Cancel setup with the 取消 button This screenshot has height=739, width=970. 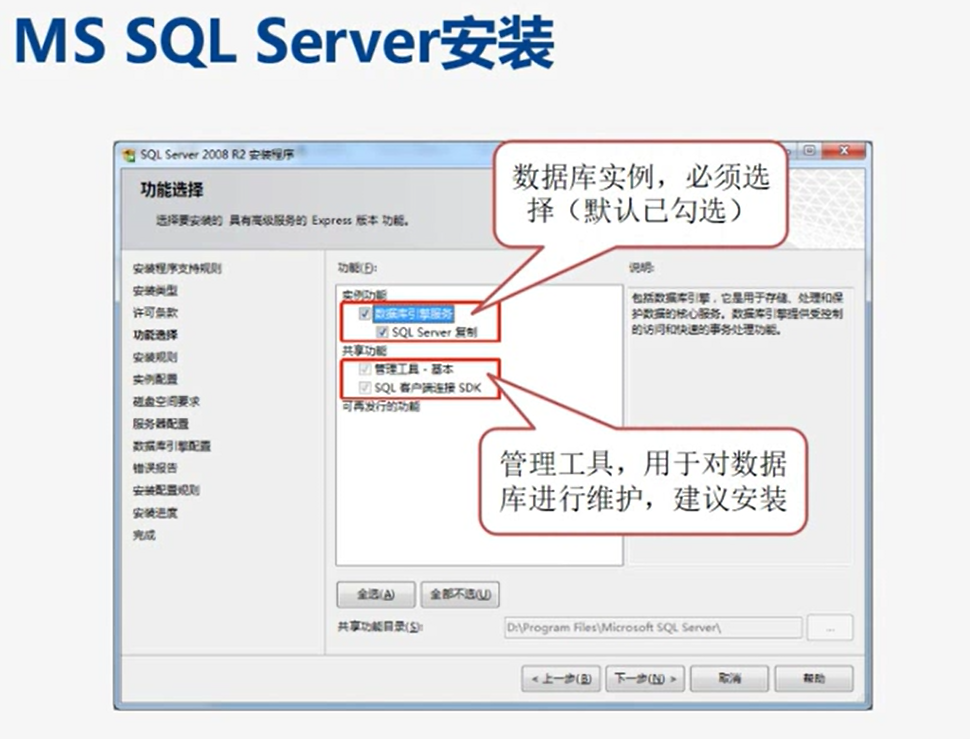[729, 679]
